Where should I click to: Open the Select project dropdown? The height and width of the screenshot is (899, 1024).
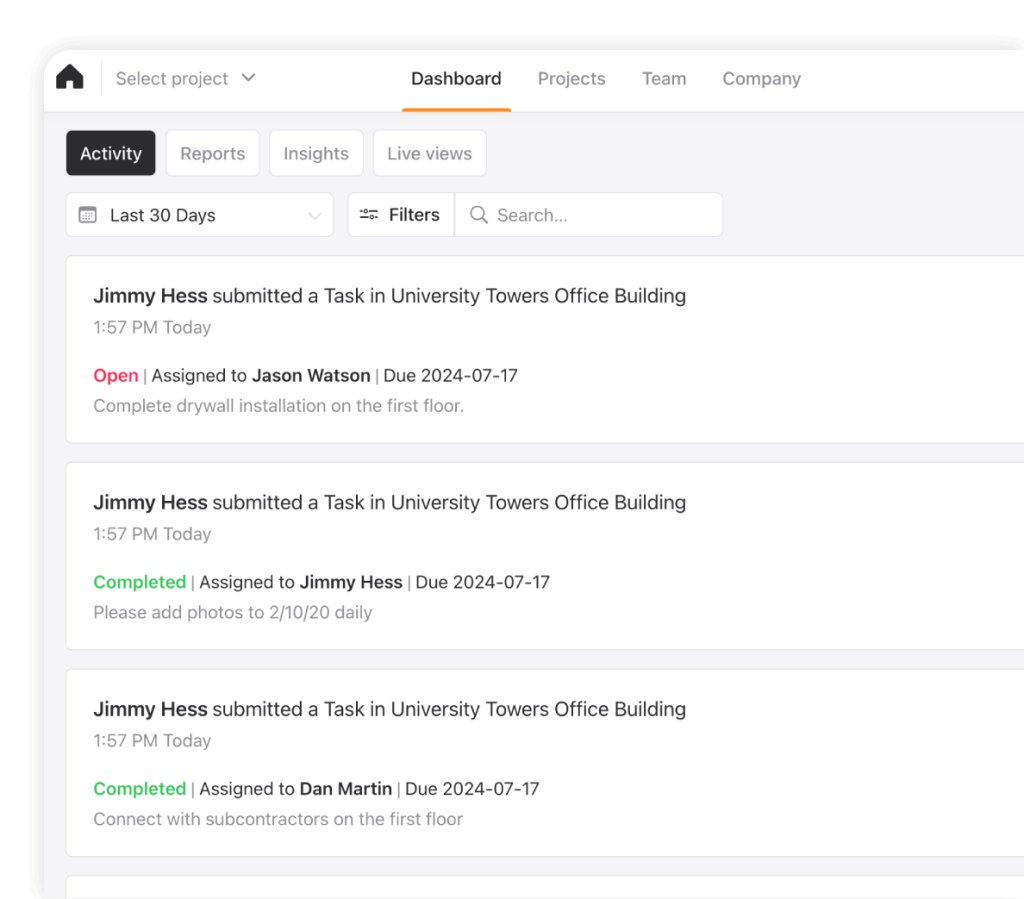click(x=172, y=79)
